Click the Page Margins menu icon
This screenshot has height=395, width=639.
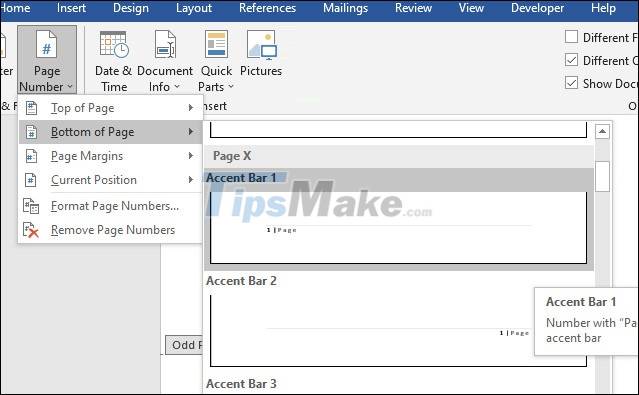tap(31, 156)
